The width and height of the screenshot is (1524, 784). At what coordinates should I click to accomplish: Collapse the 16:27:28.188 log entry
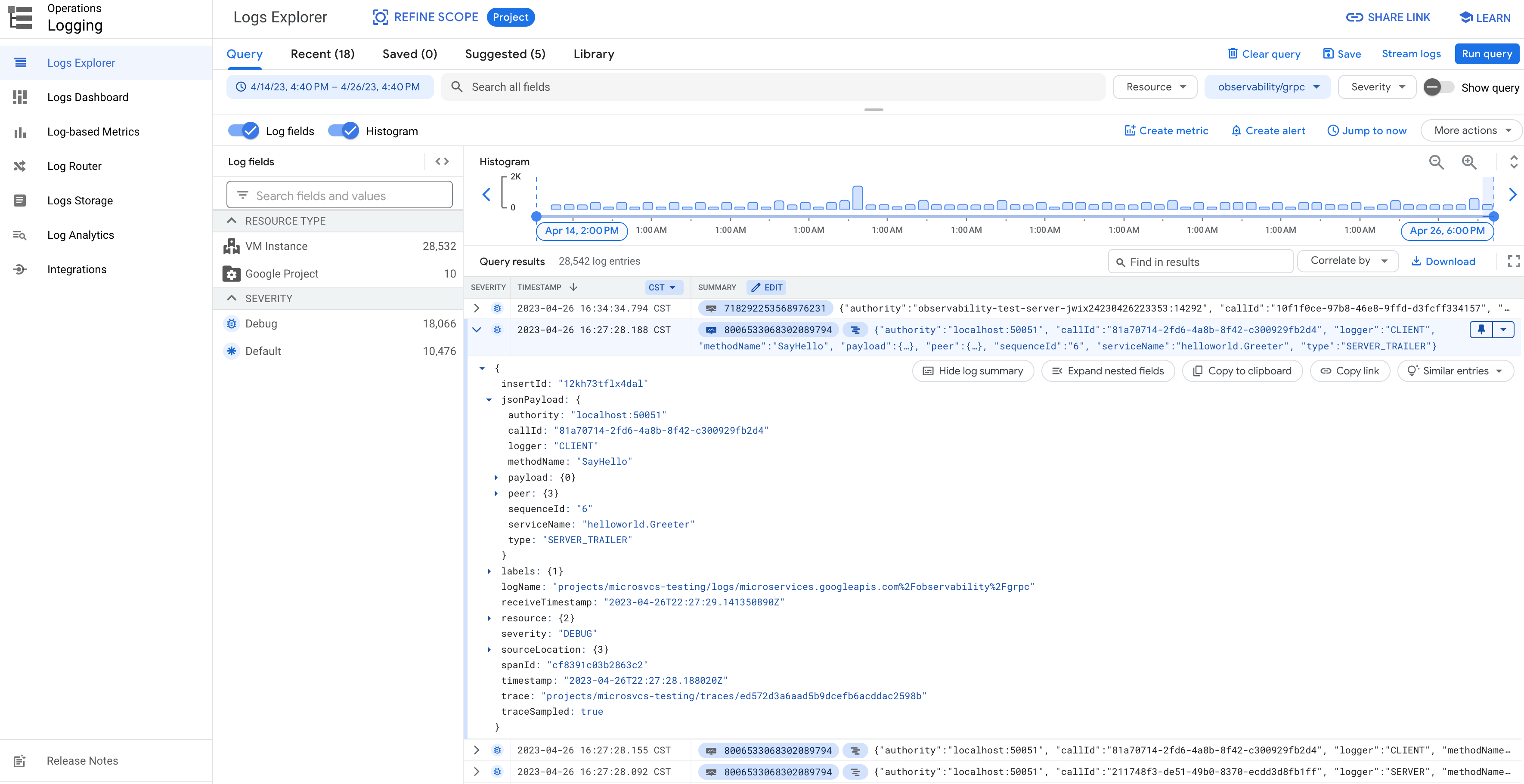[x=477, y=330]
